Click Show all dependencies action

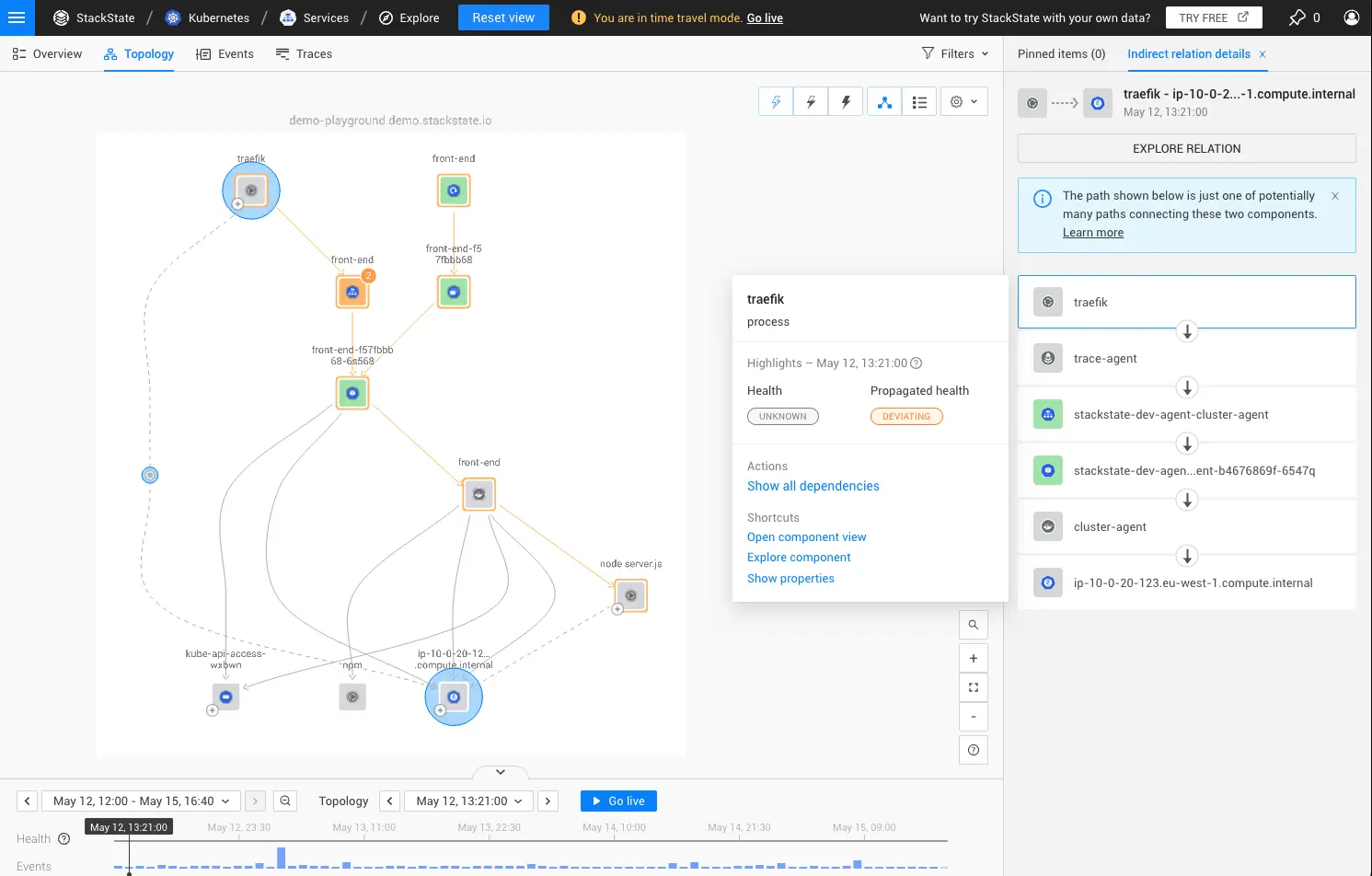813,486
